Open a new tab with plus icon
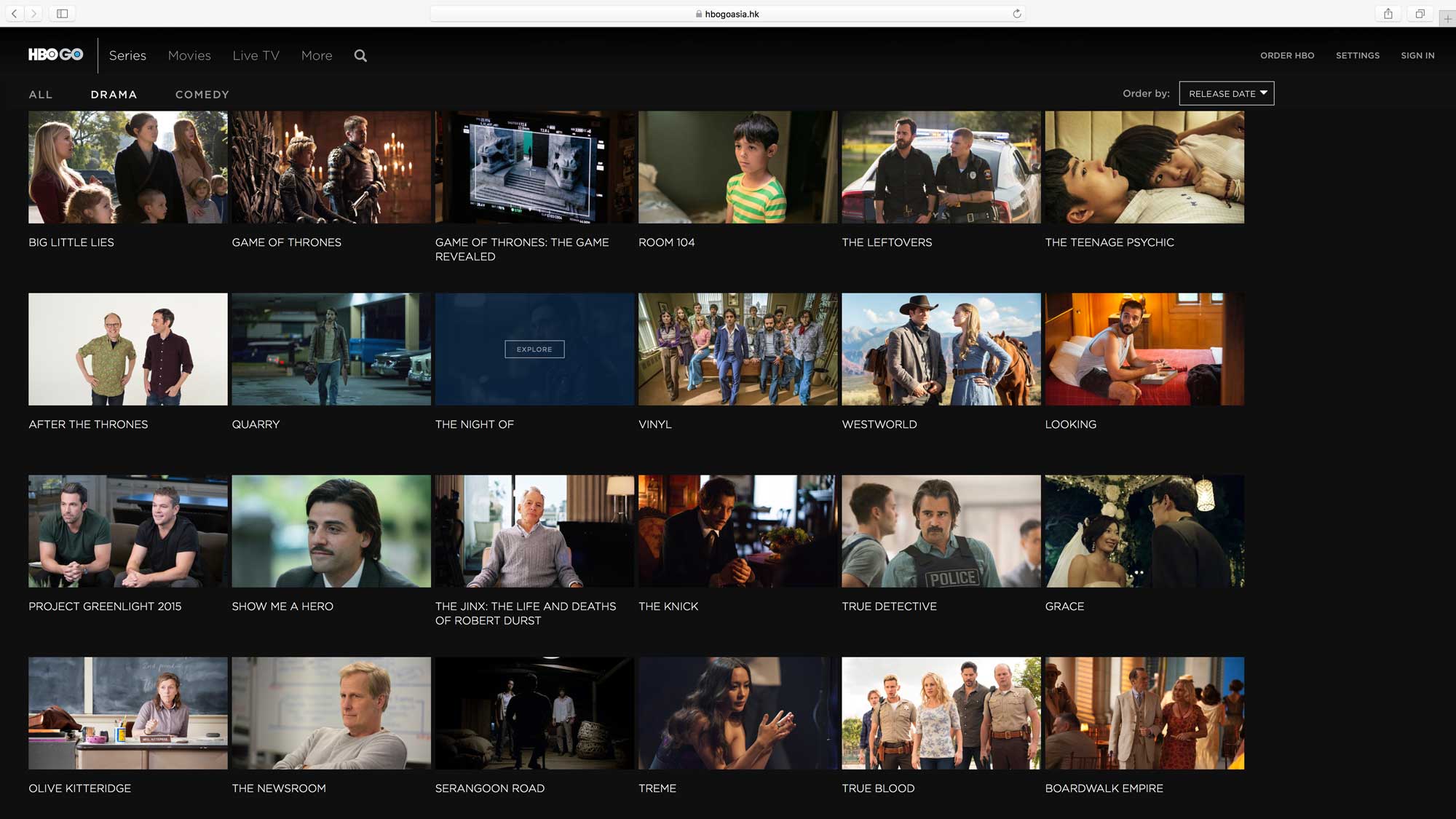Viewport: 1456px width, 819px height. click(x=1447, y=18)
